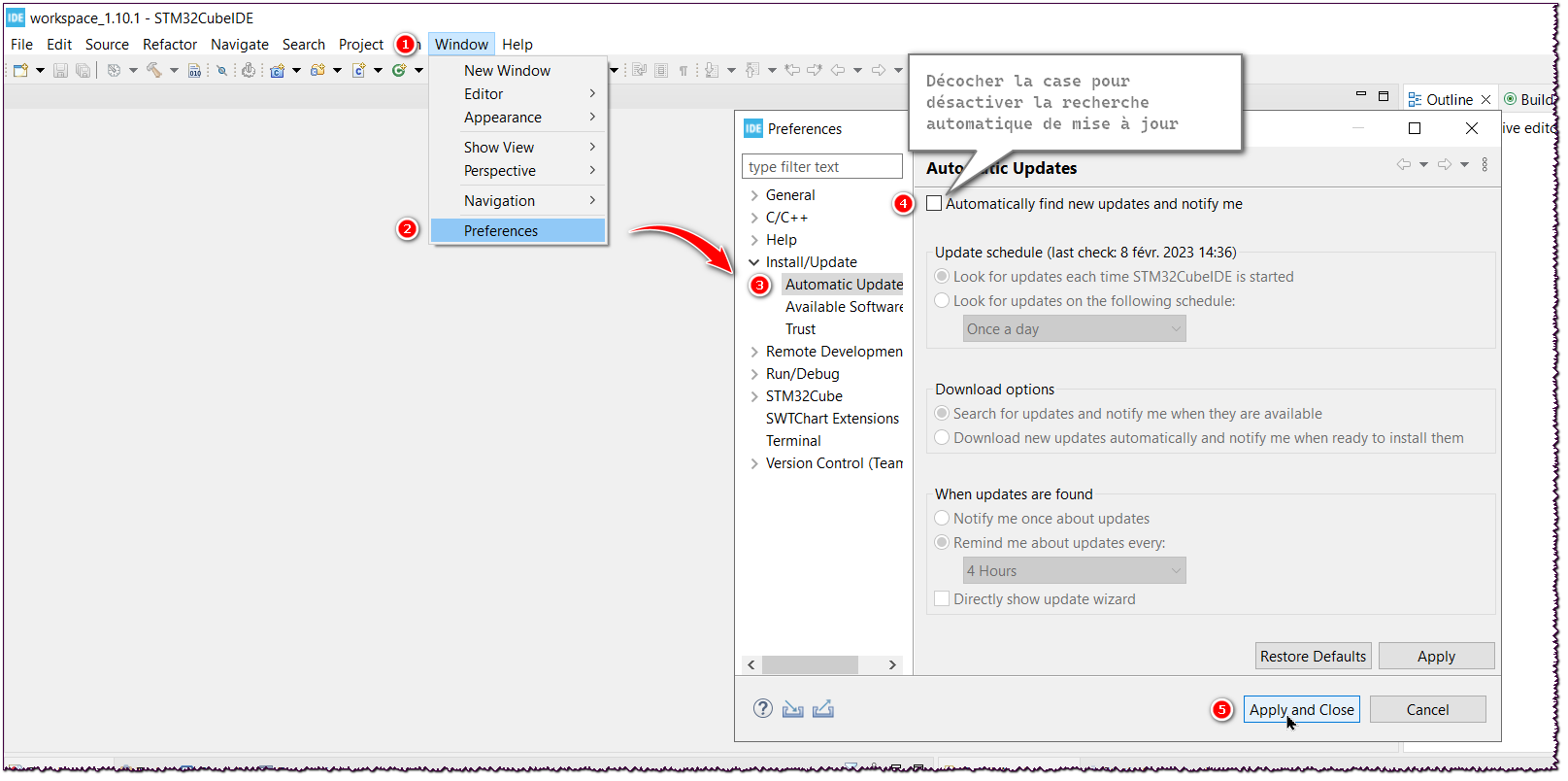This screenshot has width=1568, height=781.
Task: Expand the Remote Development node
Action: point(754,352)
